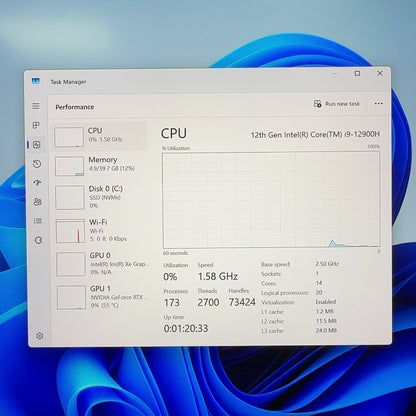Image resolution: width=416 pixels, height=416 pixels.
Task: Click the L1 cache 1.2 MB value
Action: coord(324,311)
